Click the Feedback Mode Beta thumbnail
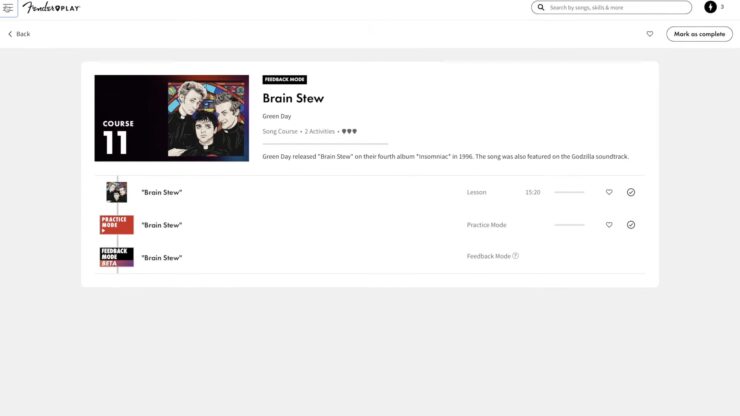This screenshot has height=416, width=740. (117, 257)
